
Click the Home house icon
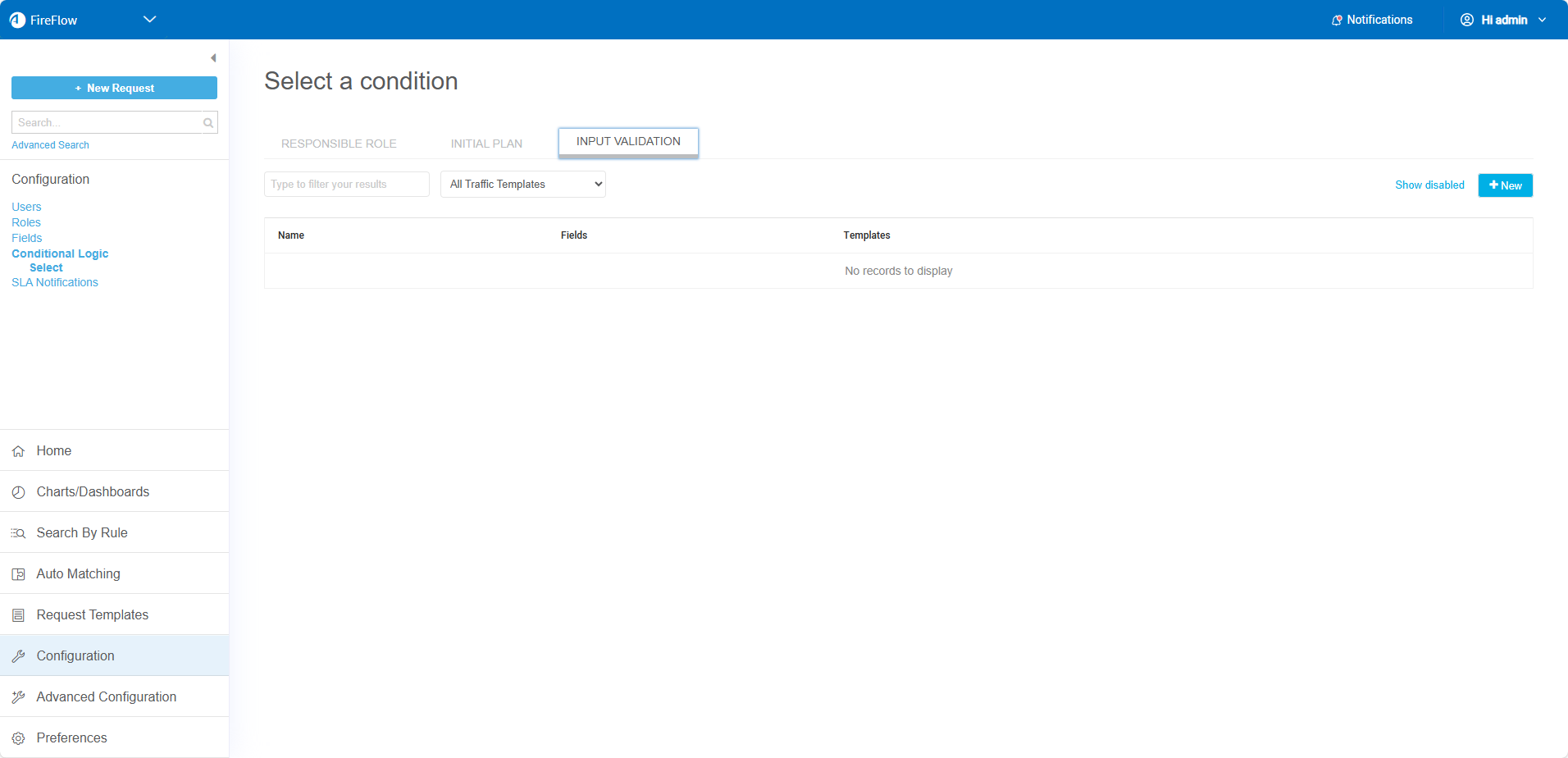[x=18, y=451]
